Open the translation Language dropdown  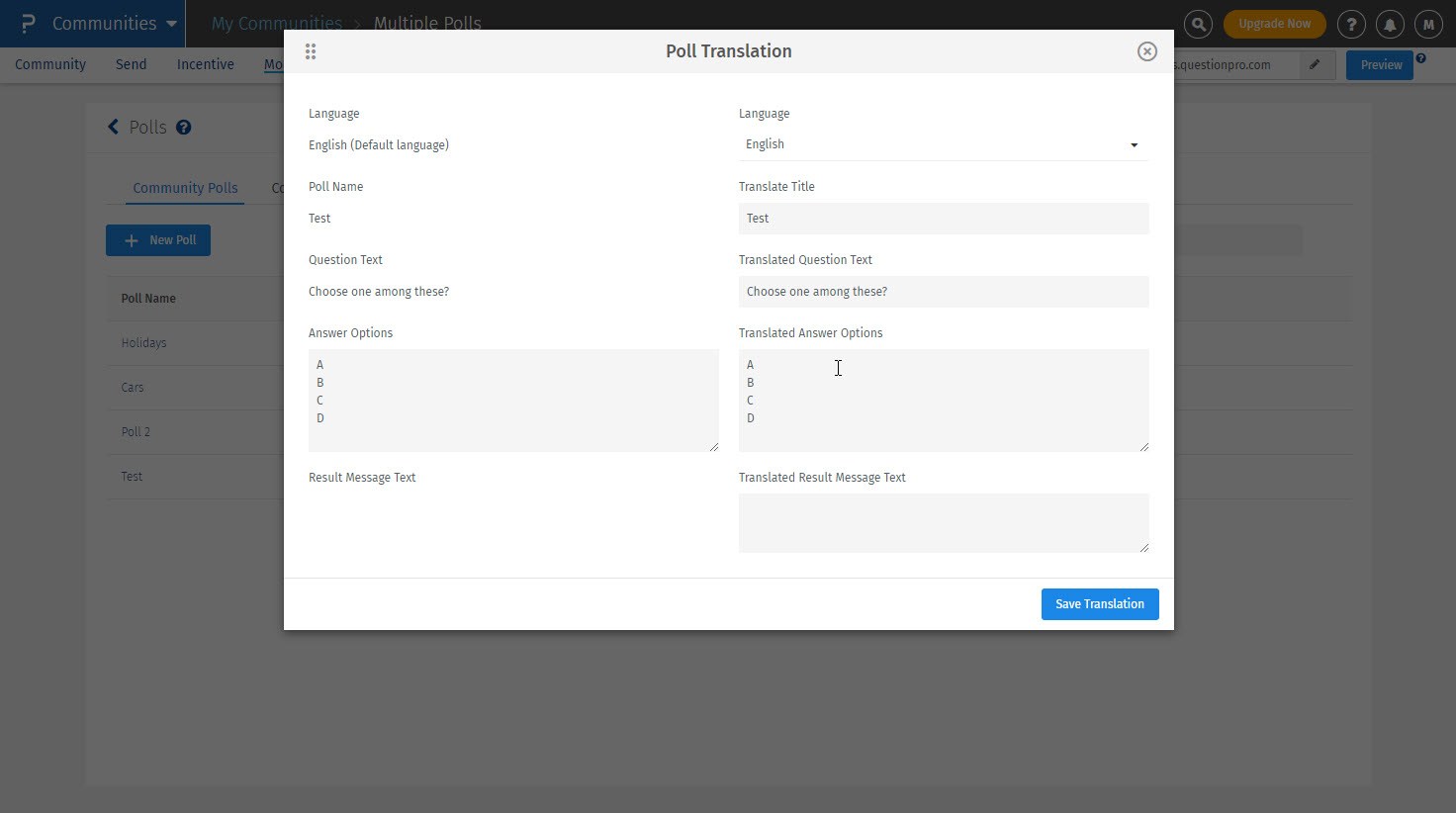click(x=943, y=144)
